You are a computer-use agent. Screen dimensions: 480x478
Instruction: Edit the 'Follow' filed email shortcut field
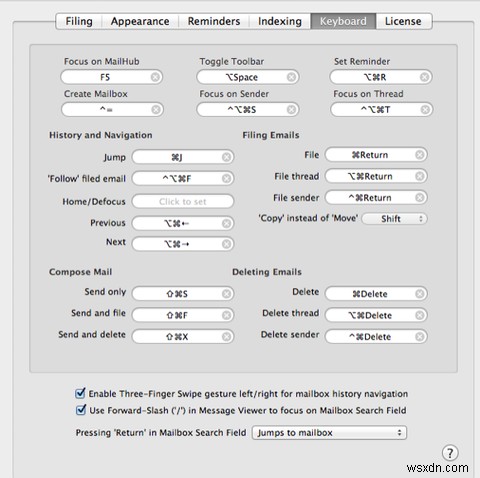point(183,179)
